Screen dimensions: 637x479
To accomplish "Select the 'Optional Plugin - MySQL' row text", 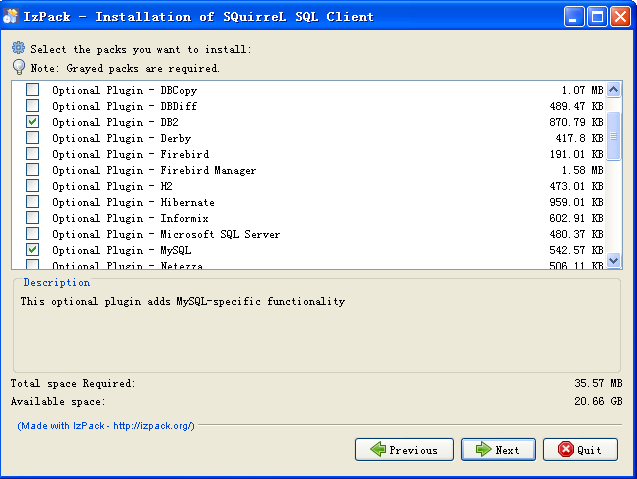I will tap(121, 250).
